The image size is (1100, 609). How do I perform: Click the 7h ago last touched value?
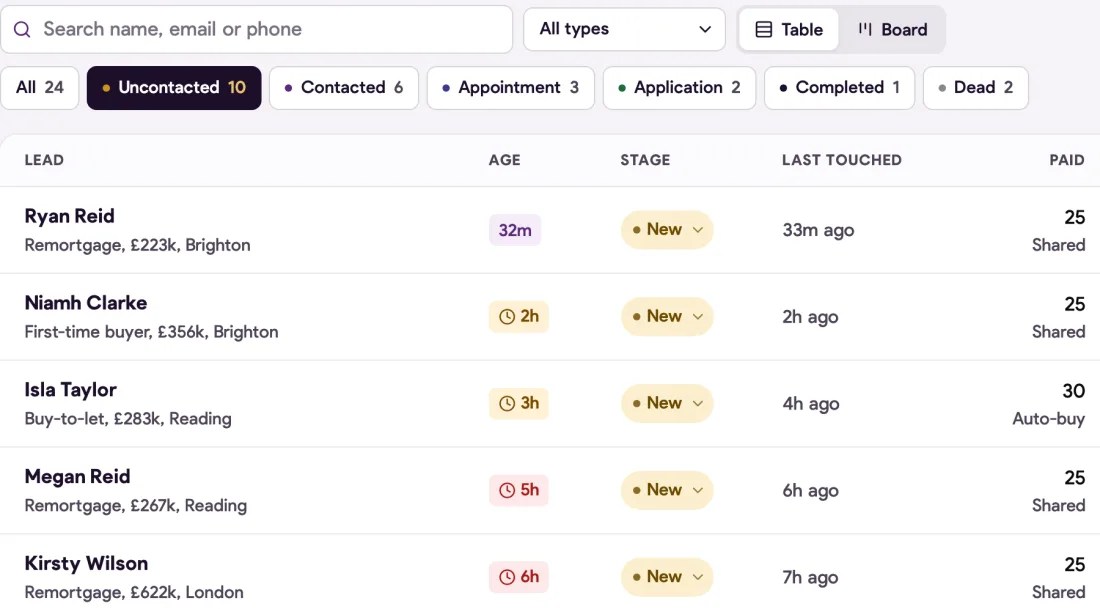point(810,578)
